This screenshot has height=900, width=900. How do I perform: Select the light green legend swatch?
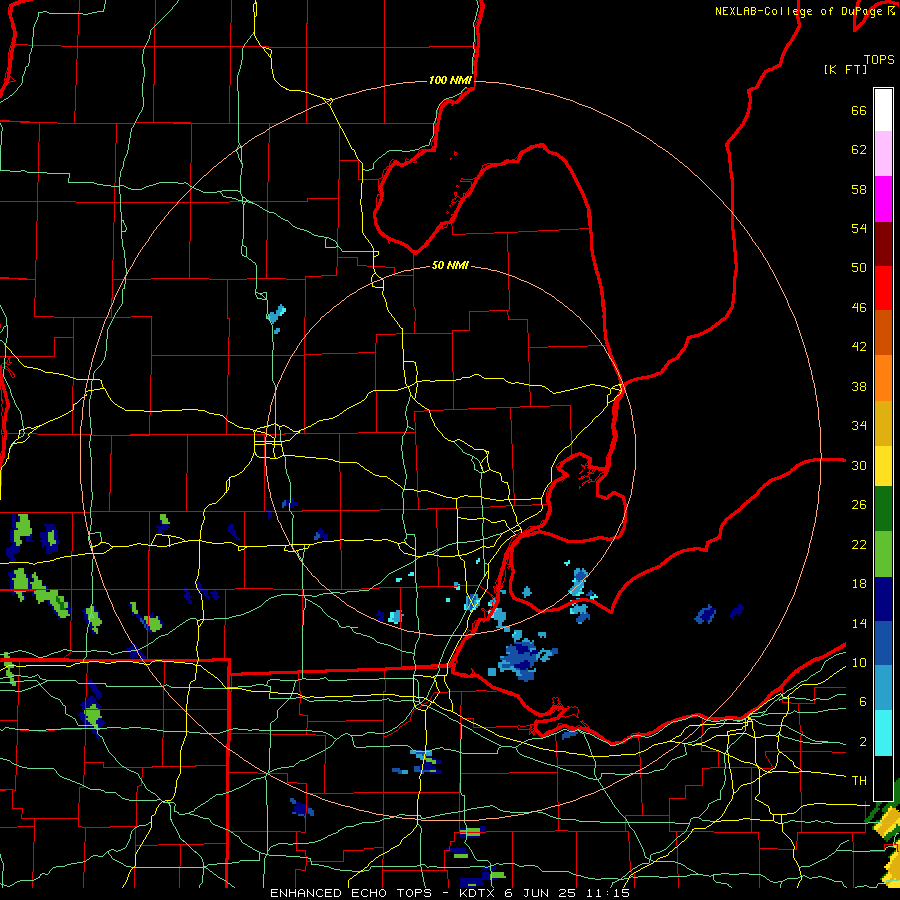(883, 554)
